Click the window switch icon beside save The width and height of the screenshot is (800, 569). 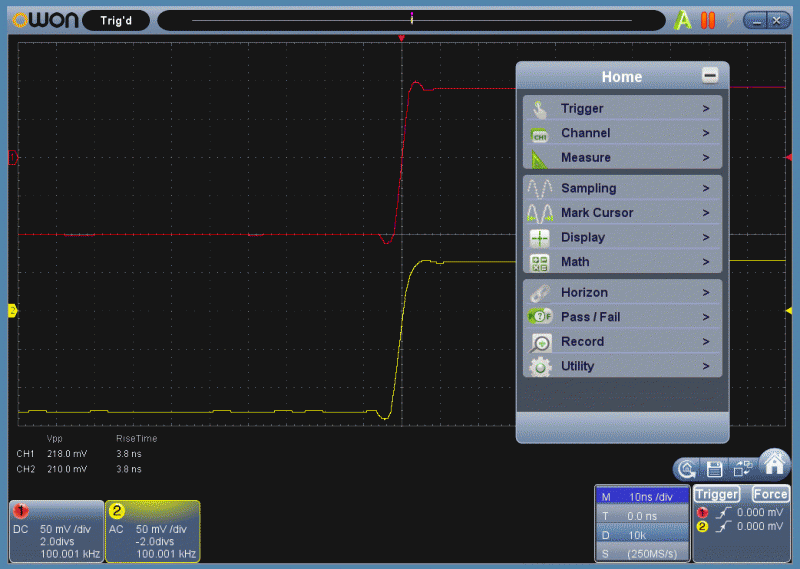click(742, 468)
